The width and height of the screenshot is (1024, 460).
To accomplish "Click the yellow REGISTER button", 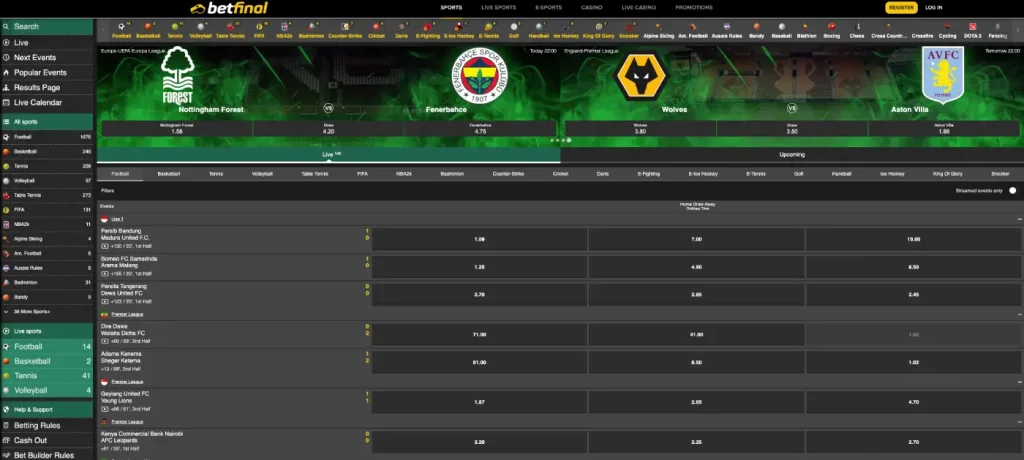I will (x=901, y=8).
